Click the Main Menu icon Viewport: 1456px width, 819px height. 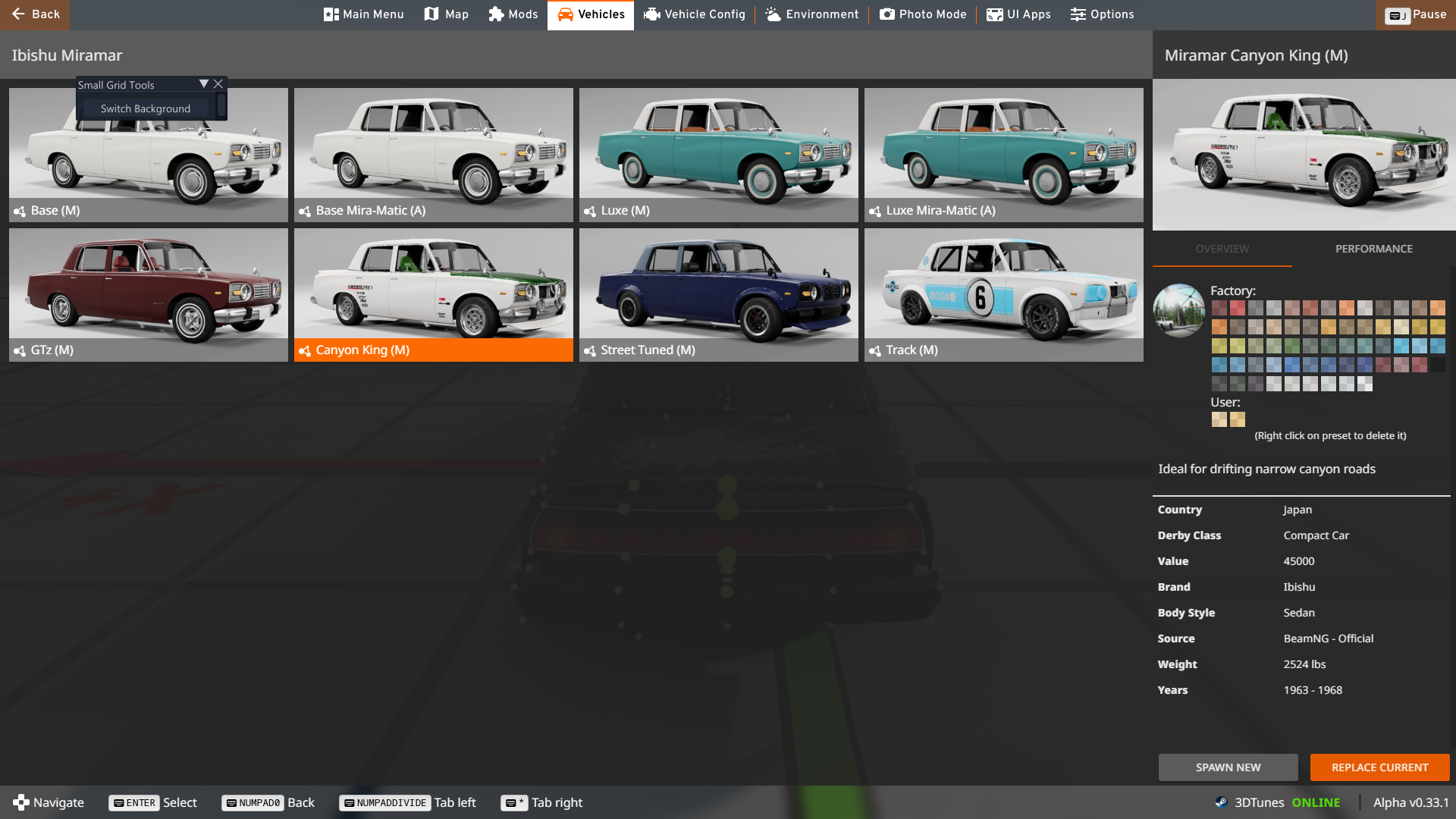pyautogui.click(x=331, y=14)
